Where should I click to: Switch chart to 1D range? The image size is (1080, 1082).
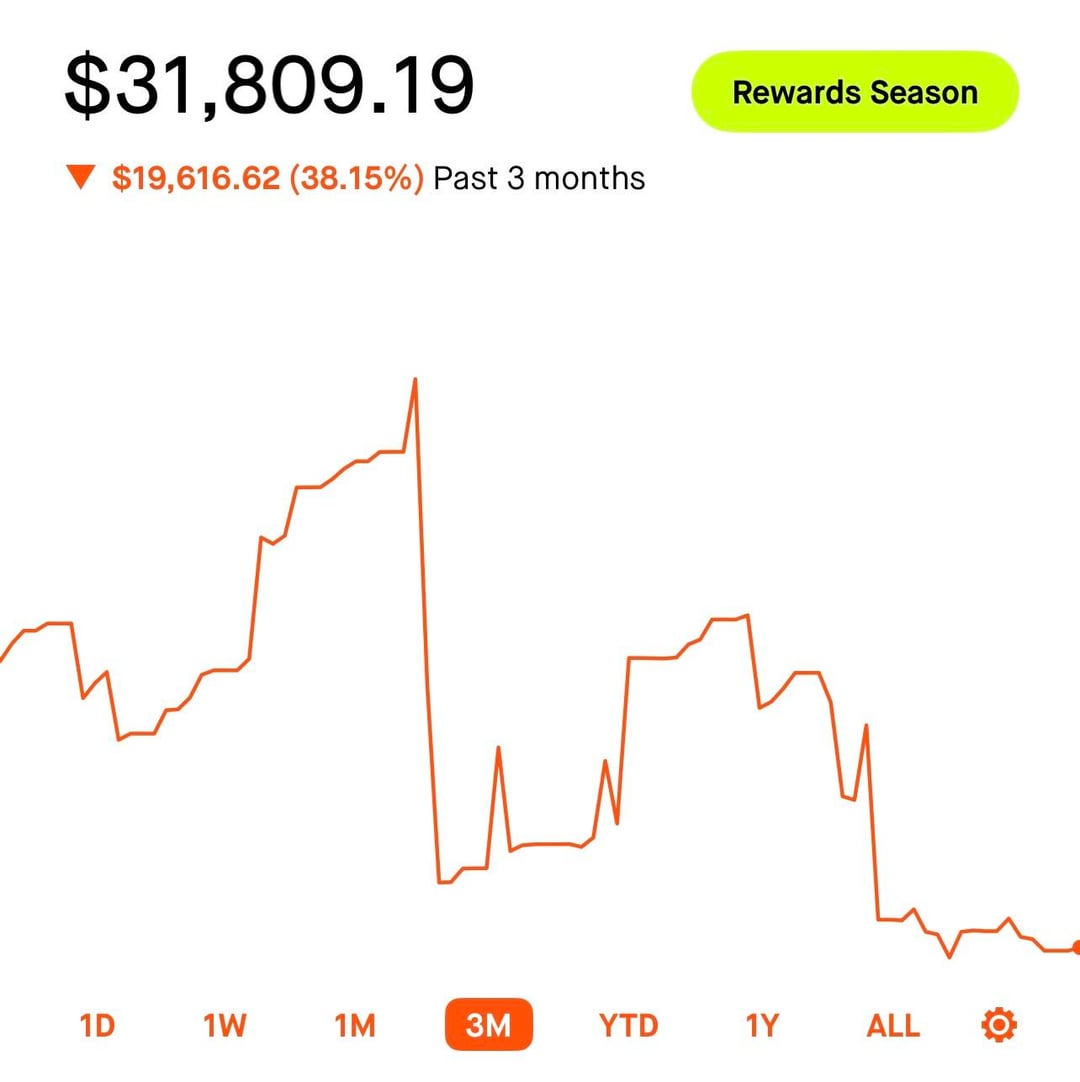tap(97, 1025)
